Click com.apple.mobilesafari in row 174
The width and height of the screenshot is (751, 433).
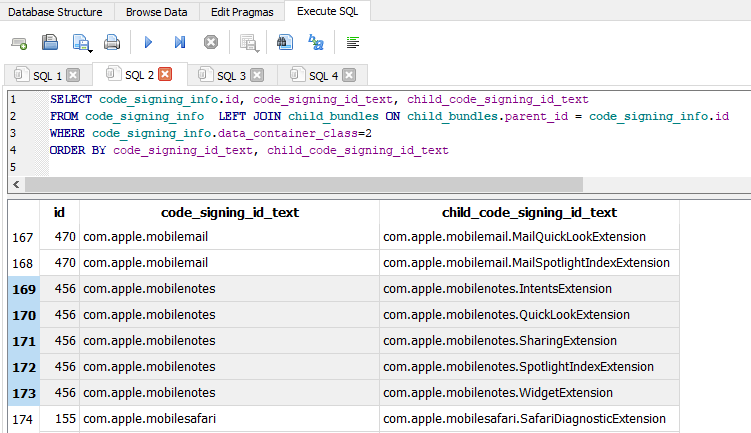pos(229,419)
